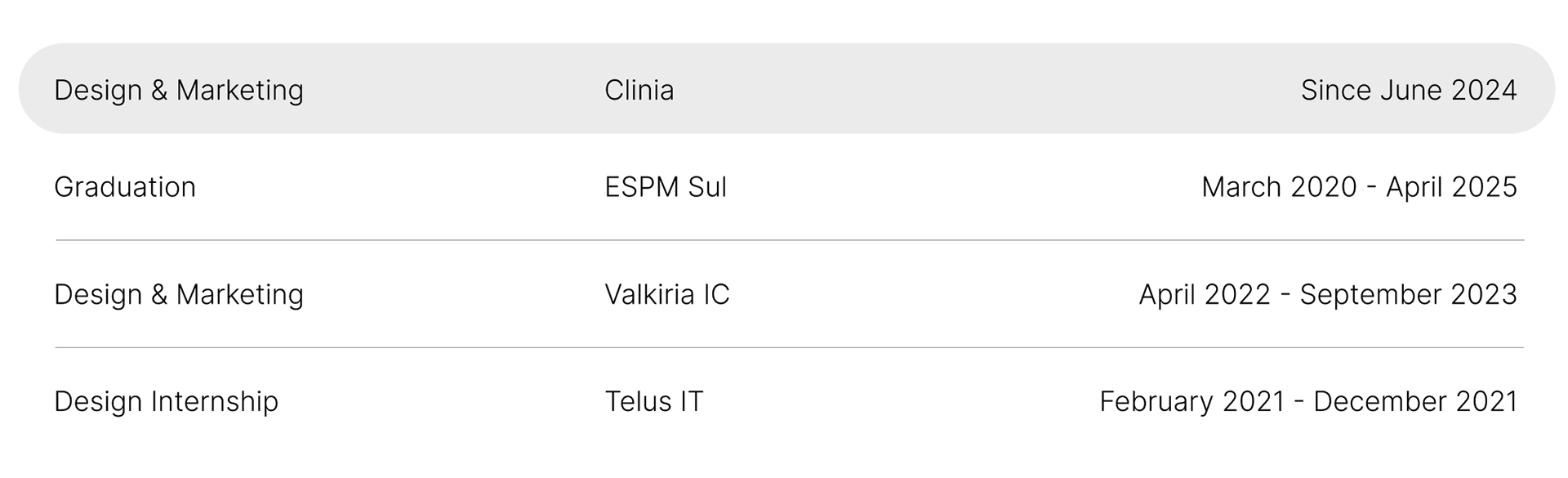Click the ESPM Sul institution name
Image resolution: width=1568 pixels, height=478 pixels.
[x=666, y=187]
